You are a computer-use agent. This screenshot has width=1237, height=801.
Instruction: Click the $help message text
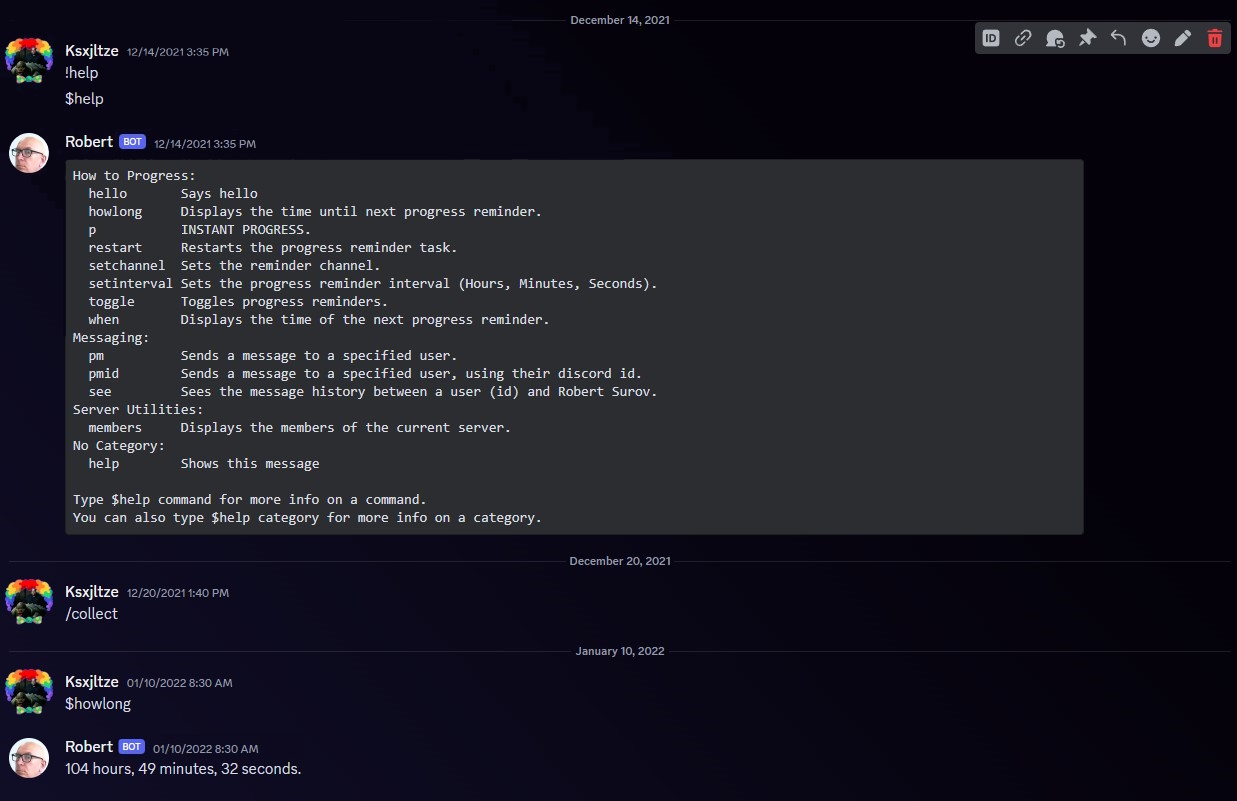[85, 99]
